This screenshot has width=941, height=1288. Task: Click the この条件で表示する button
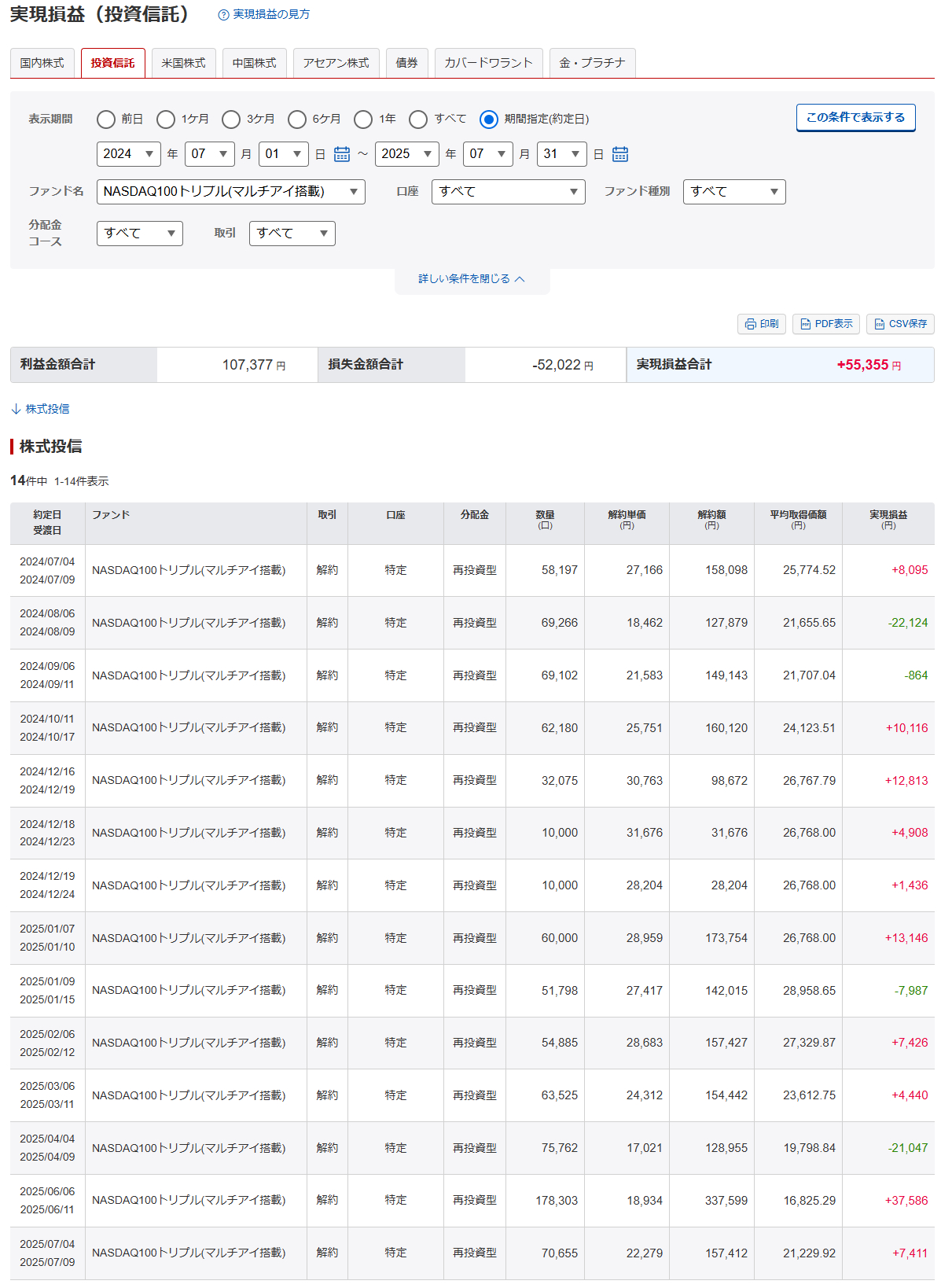point(856,118)
